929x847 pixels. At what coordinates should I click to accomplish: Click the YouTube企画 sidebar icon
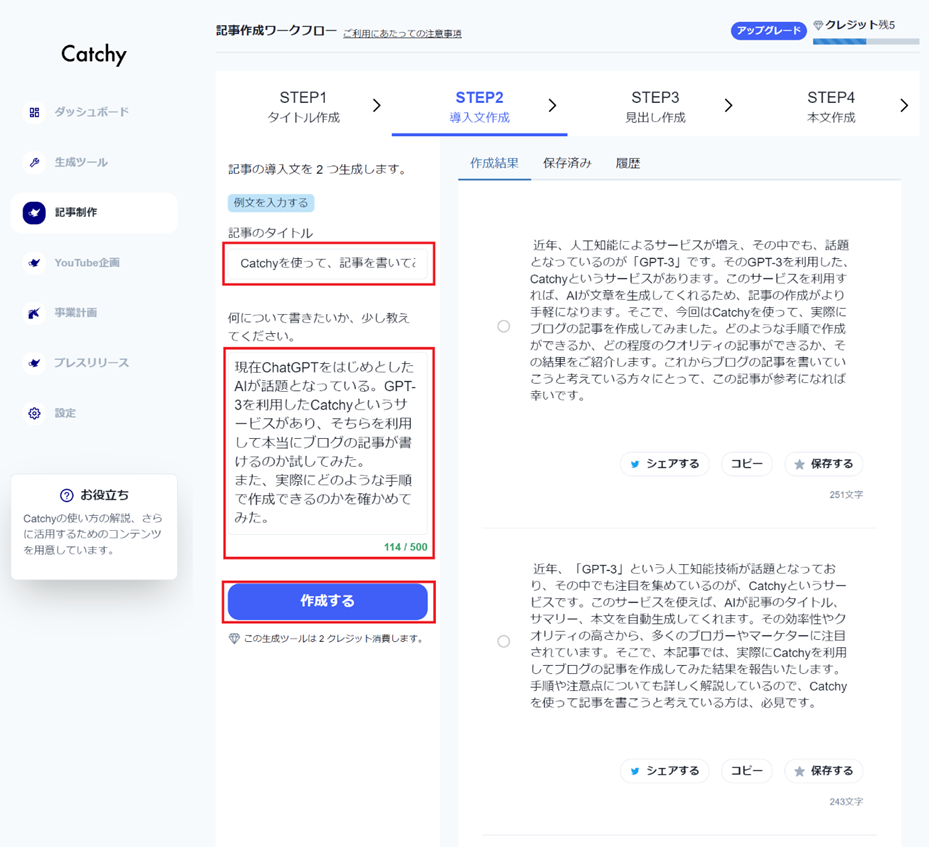click(34, 262)
